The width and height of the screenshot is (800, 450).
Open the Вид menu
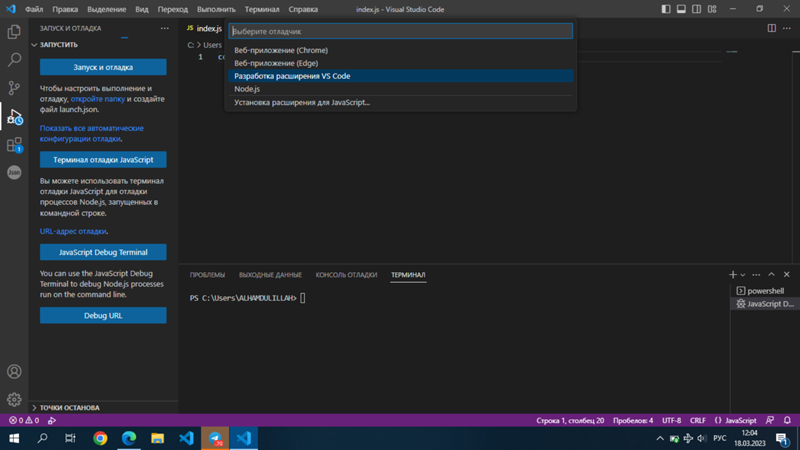click(x=142, y=9)
